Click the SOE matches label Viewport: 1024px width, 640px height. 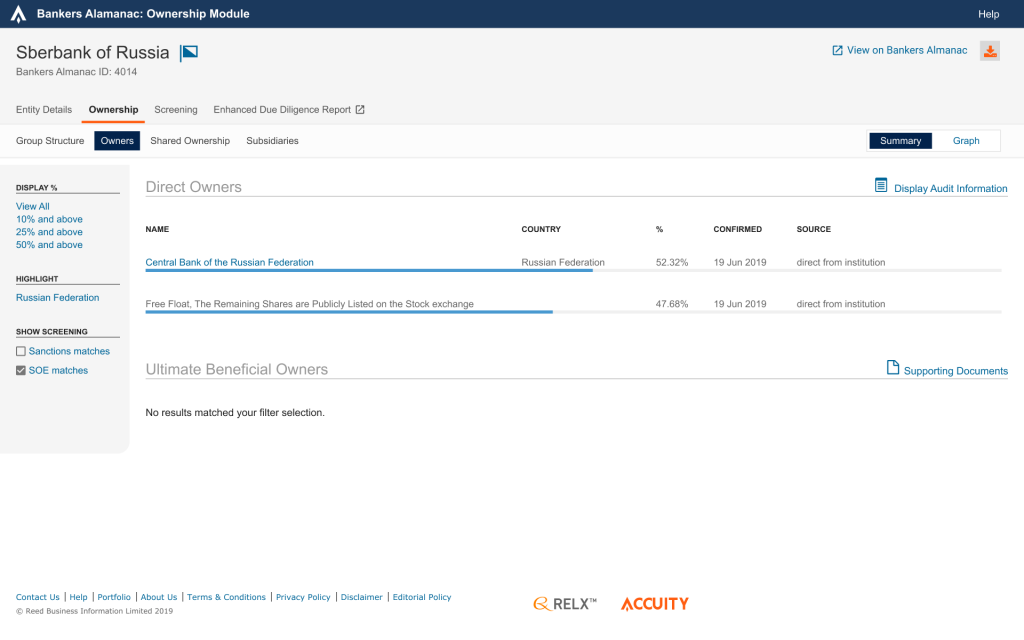click(x=58, y=370)
